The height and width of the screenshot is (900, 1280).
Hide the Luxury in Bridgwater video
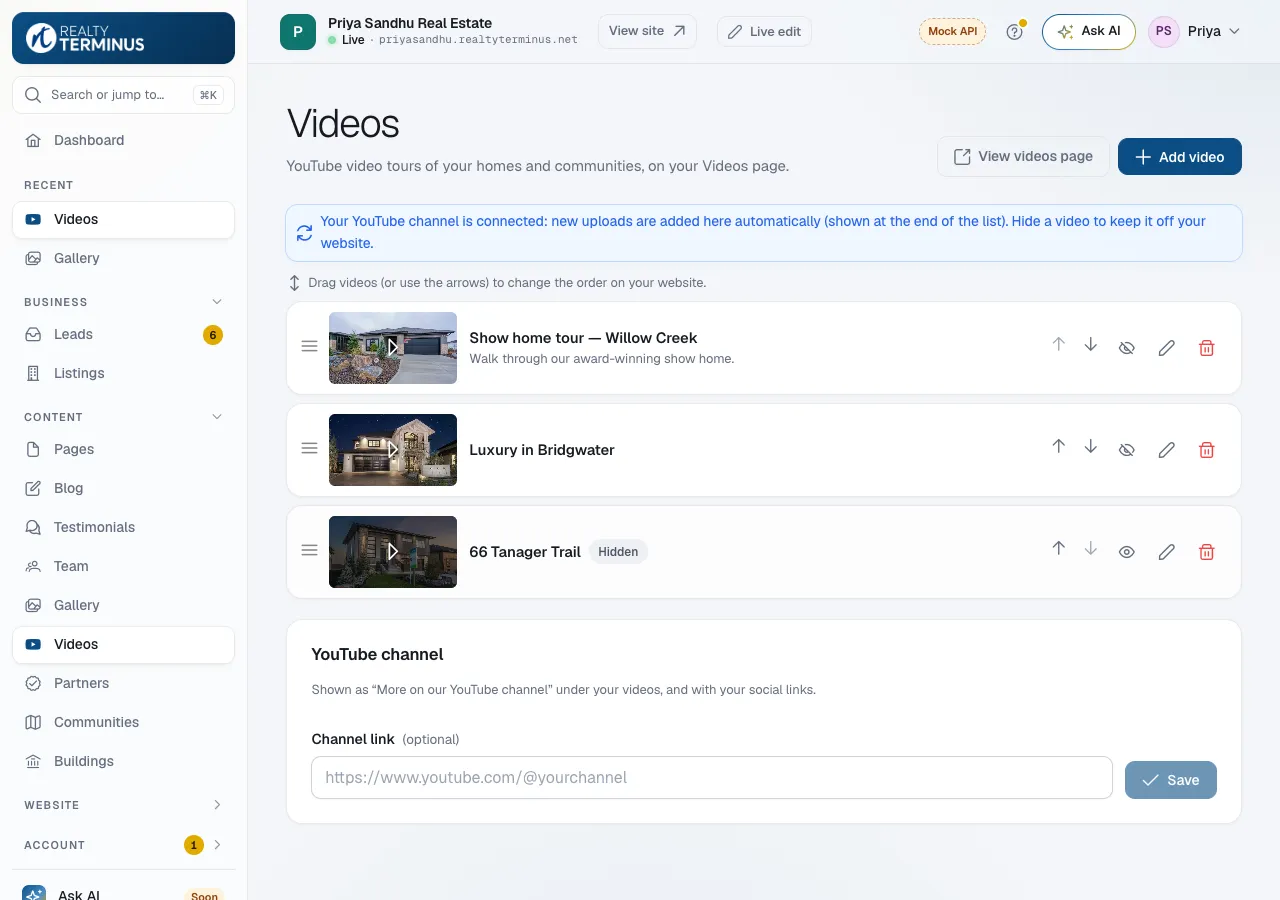[x=1127, y=450]
